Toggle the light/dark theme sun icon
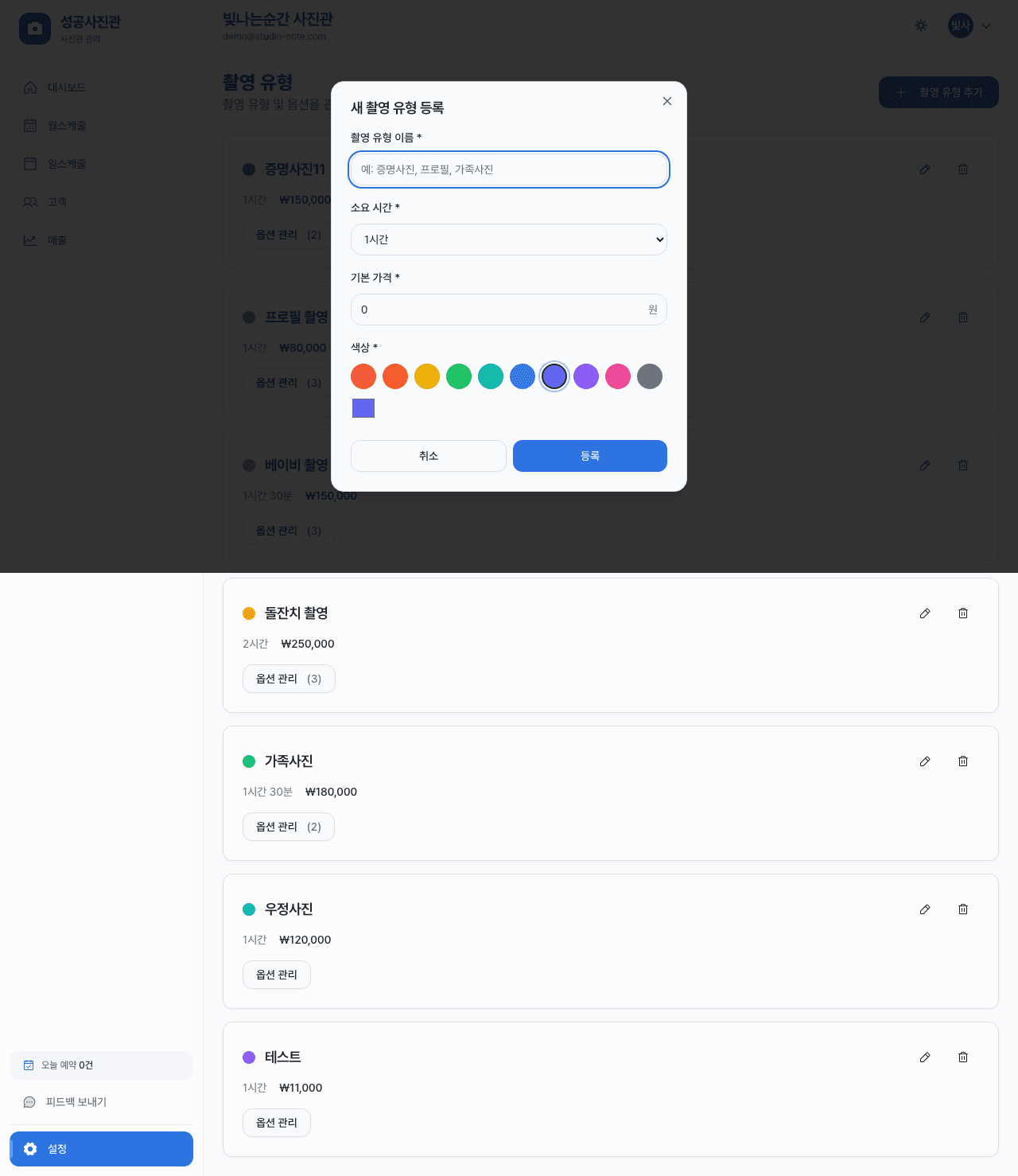The width and height of the screenshot is (1018, 1176). [921, 25]
